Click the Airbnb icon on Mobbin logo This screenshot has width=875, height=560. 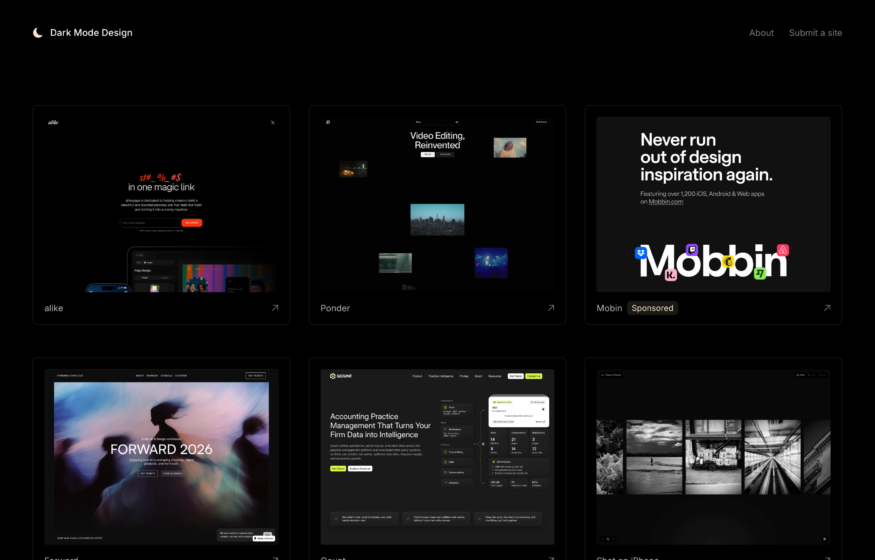point(783,250)
